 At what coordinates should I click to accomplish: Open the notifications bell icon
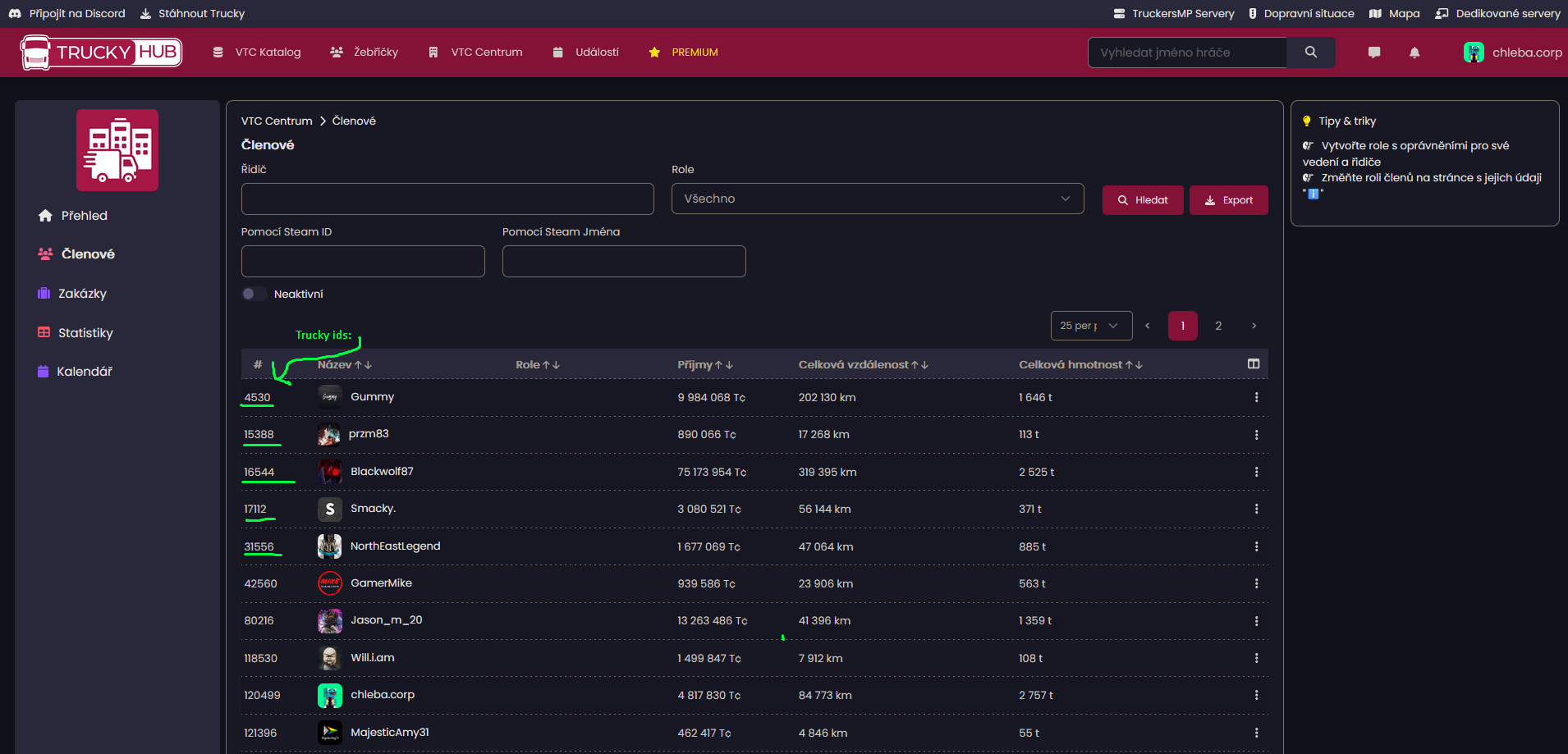[x=1414, y=53]
